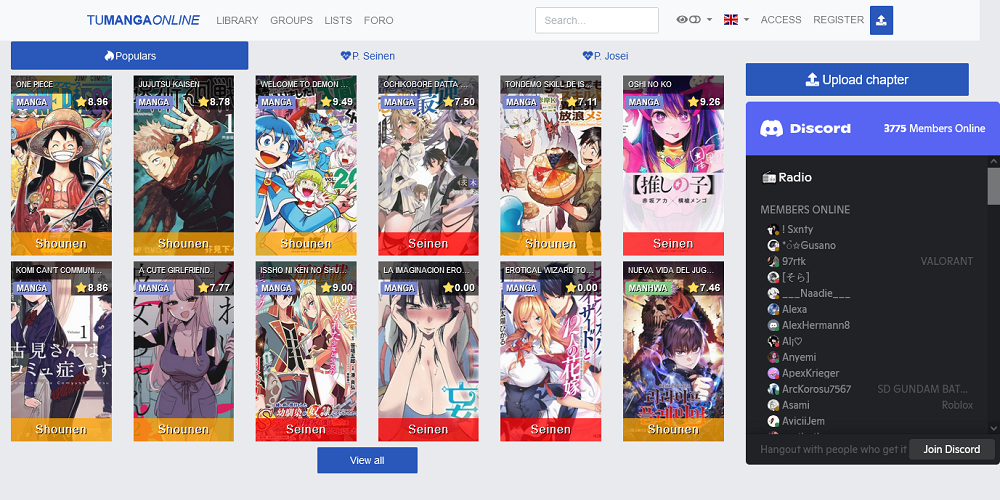
Task: Click the View all button
Action: (367, 460)
